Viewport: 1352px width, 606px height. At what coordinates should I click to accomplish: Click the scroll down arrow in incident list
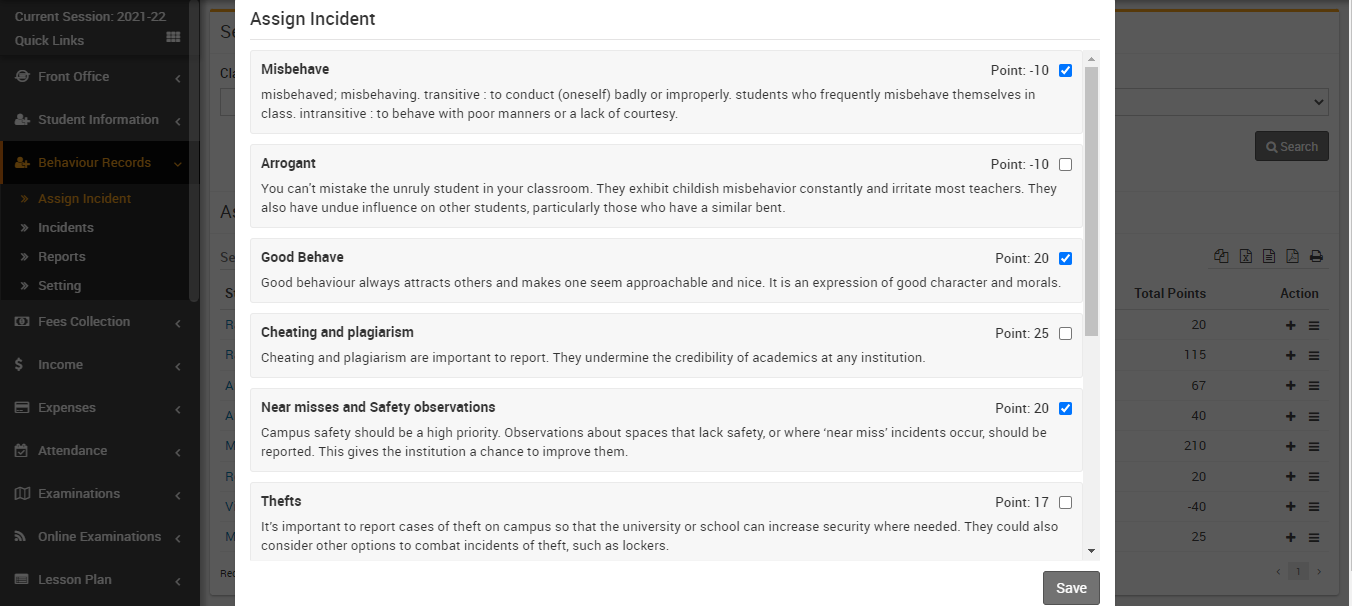pos(1091,551)
